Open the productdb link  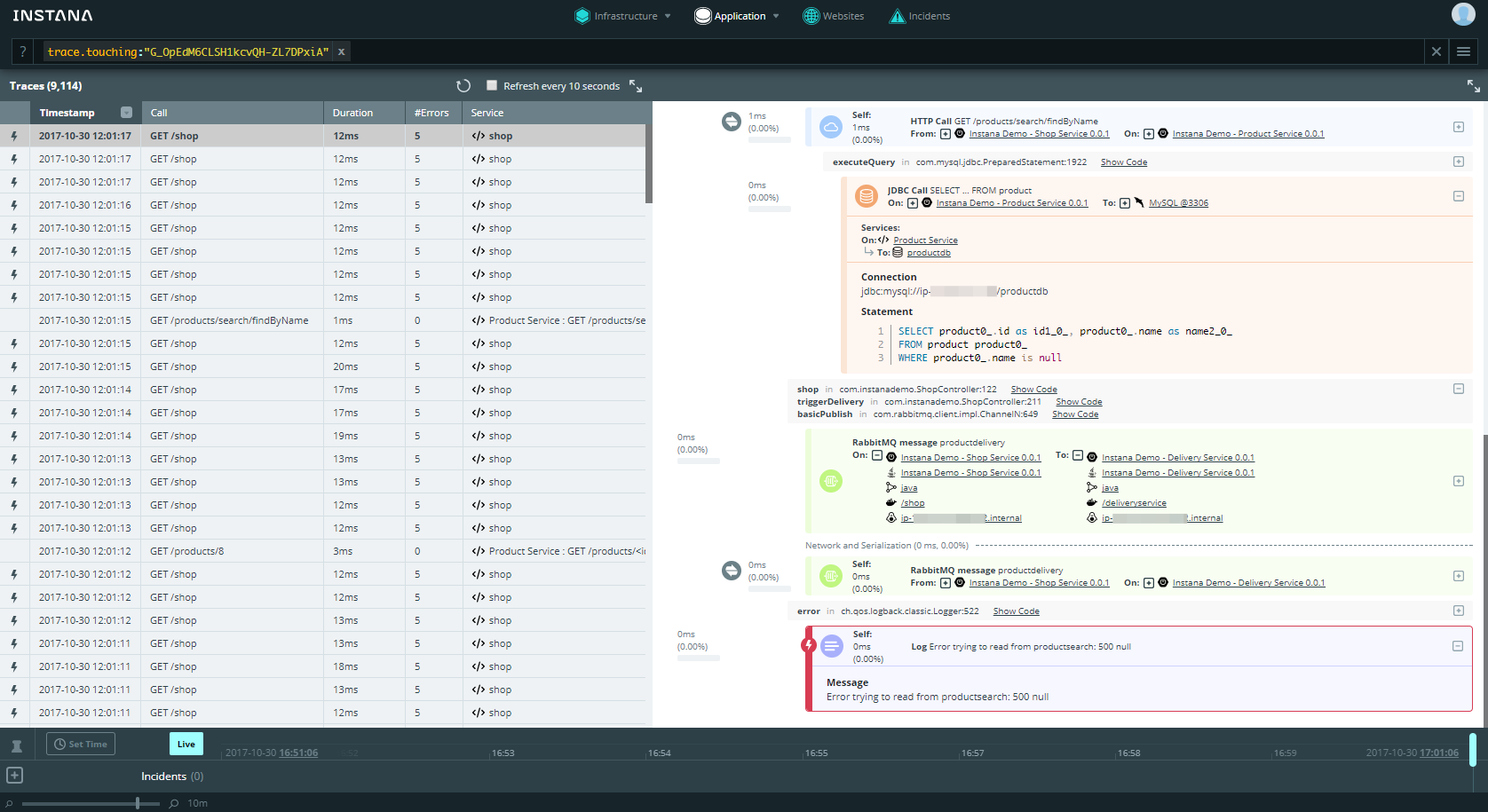[929, 253]
